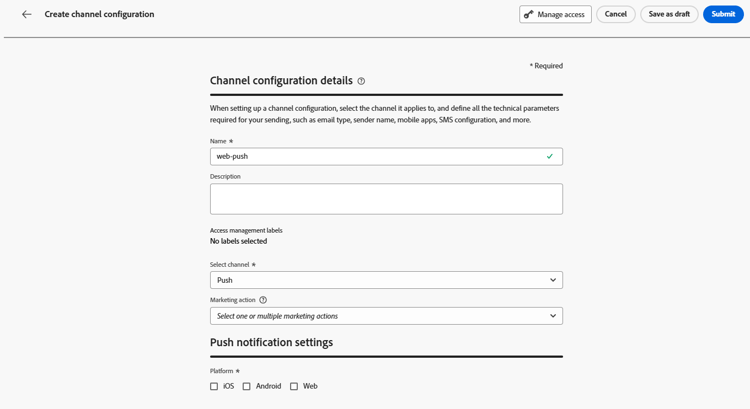Image resolution: width=750 pixels, height=409 pixels.
Task: Enable the iOS platform checkbox
Action: [214, 386]
